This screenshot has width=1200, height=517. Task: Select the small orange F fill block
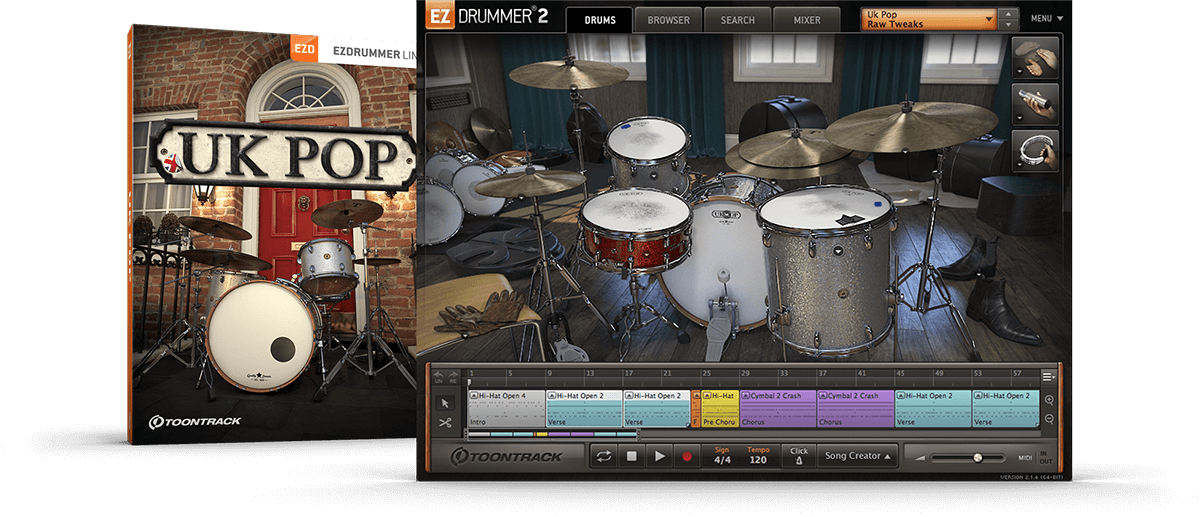pyautogui.click(x=696, y=410)
